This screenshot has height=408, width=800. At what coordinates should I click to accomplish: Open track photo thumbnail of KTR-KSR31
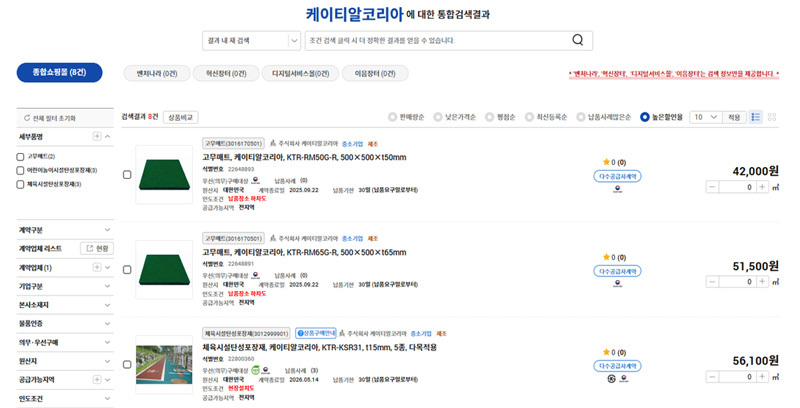click(164, 364)
